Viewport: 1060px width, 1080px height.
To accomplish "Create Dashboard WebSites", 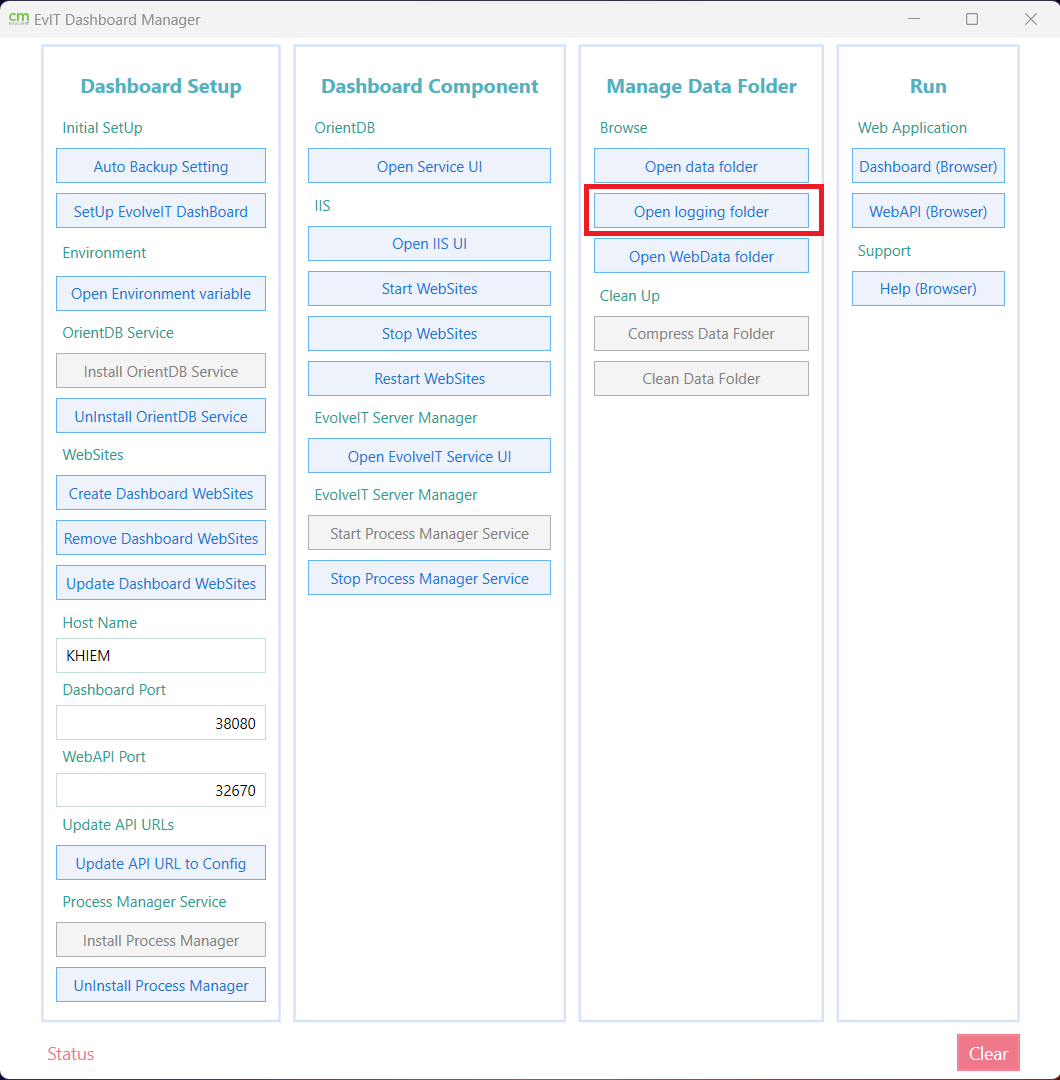I will [x=160, y=493].
